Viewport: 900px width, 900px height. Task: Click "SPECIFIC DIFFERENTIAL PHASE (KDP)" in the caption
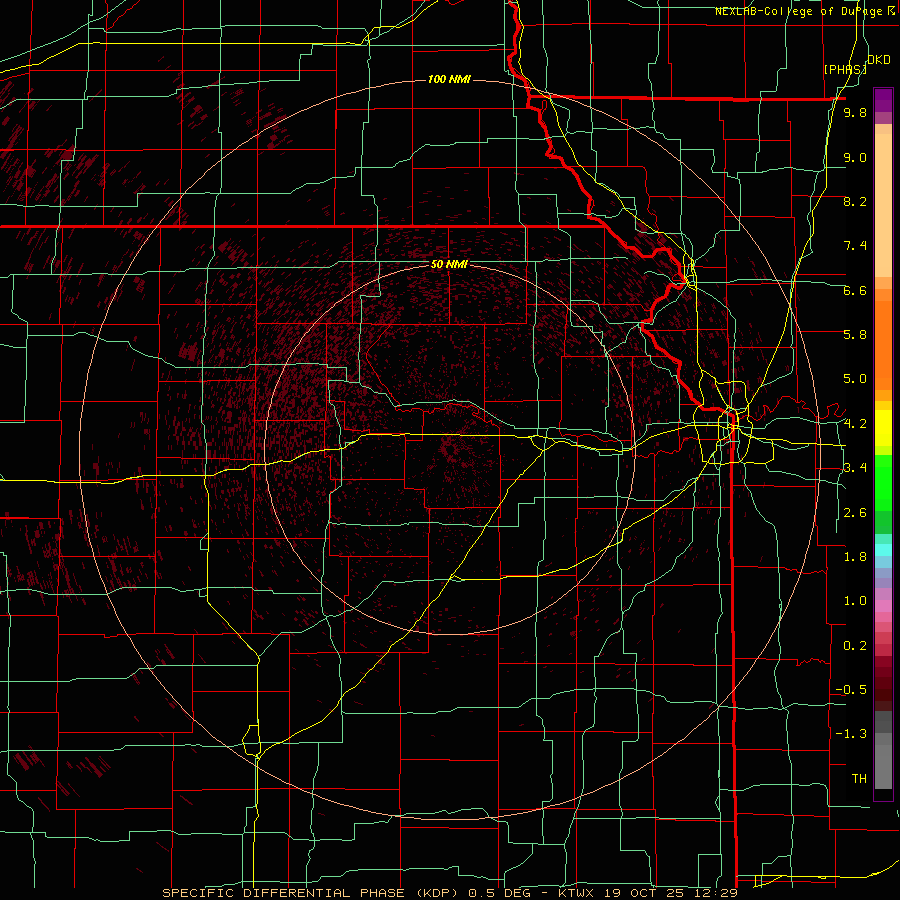click(312, 893)
